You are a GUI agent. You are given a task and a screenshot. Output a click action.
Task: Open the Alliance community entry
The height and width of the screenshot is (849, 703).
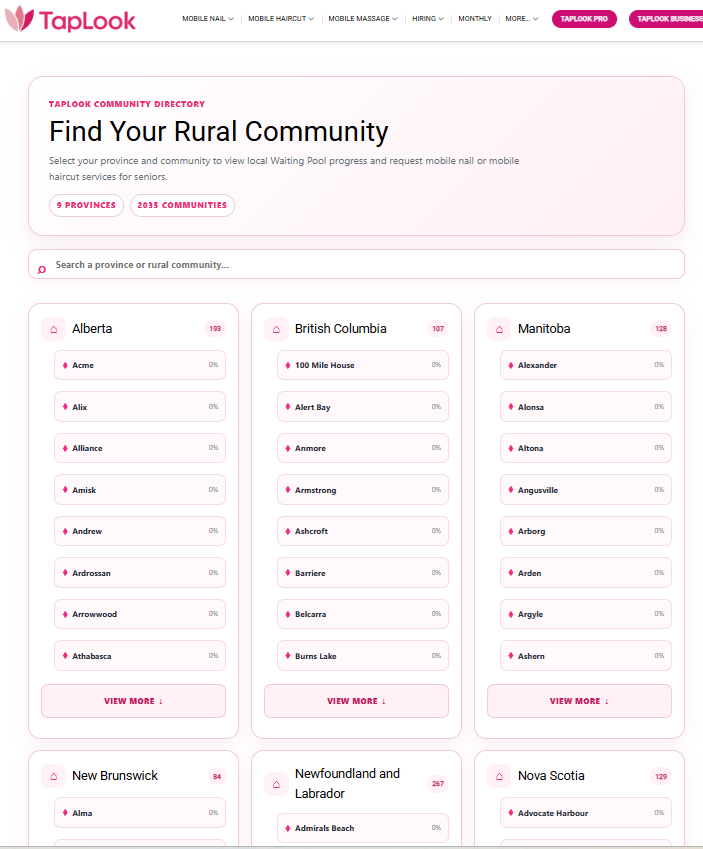point(140,448)
